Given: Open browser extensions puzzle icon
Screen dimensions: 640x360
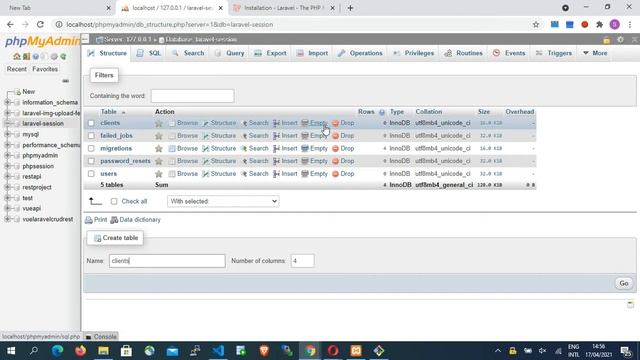Looking at the screenshot, I should point(600,24).
